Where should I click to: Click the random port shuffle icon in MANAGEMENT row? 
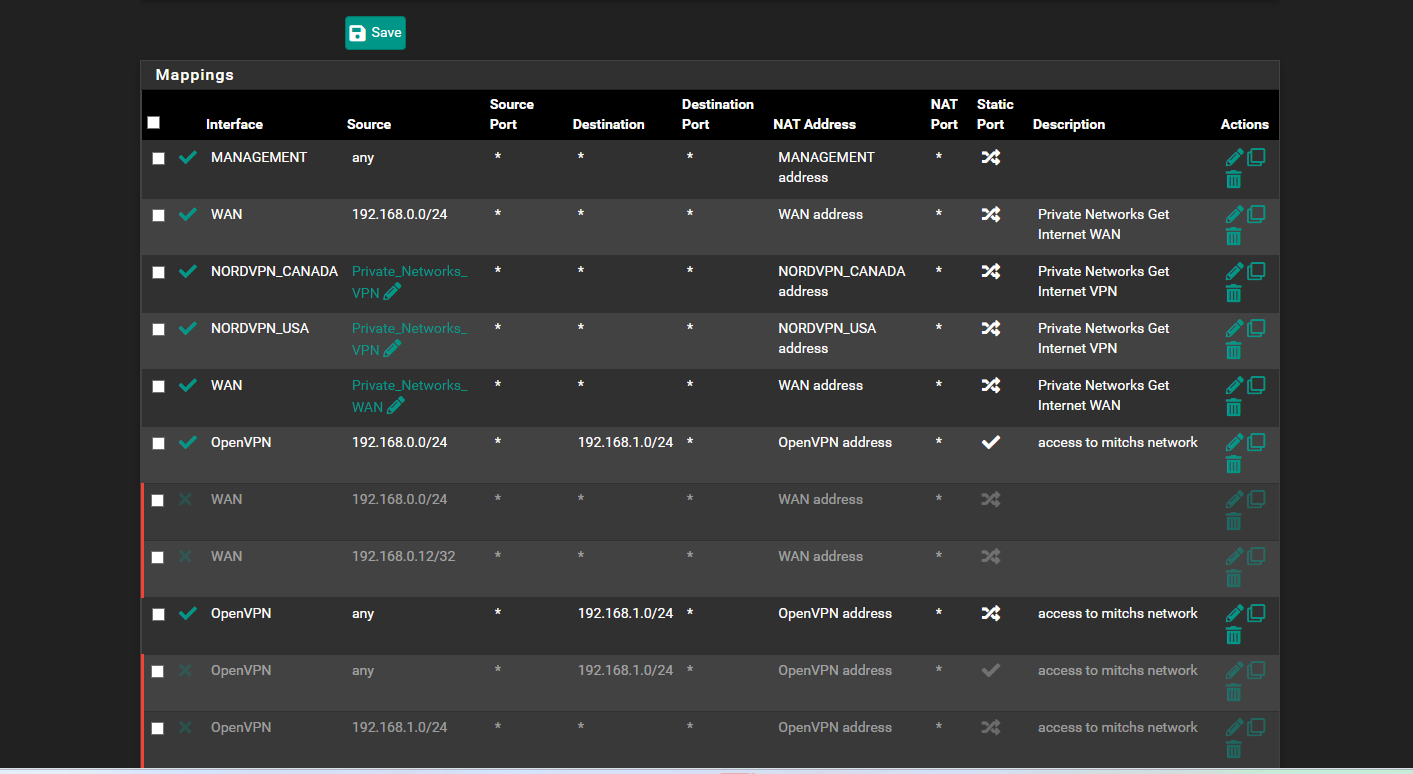tap(990, 157)
